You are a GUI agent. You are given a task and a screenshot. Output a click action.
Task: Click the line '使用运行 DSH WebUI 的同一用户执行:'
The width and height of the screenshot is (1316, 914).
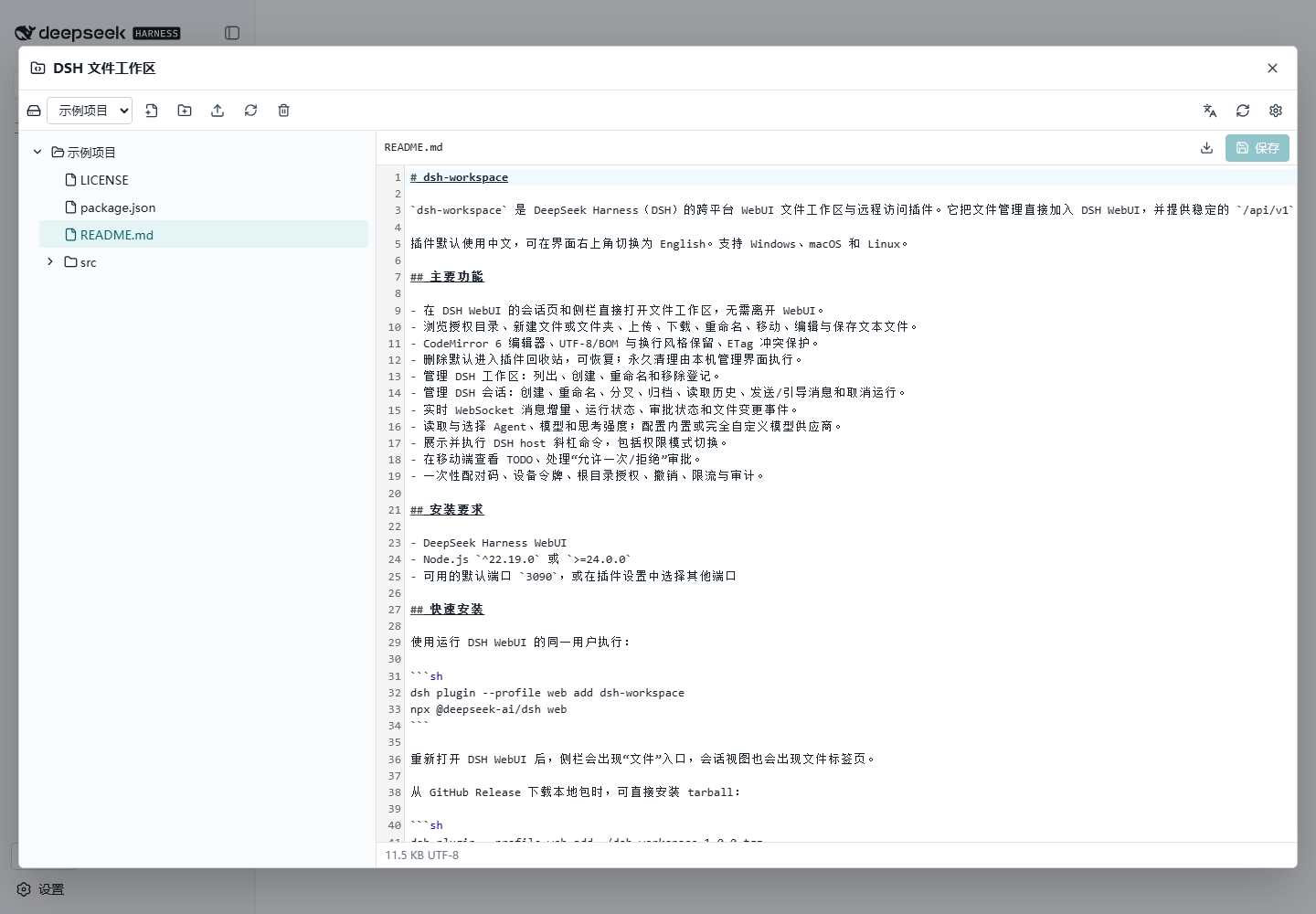tap(520, 643)
